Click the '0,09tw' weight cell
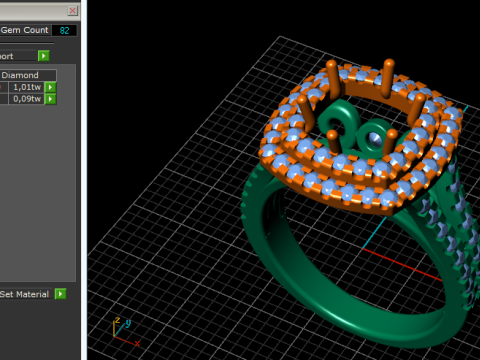480x360 pixels. pyautogui.click(x=26, y=99)
